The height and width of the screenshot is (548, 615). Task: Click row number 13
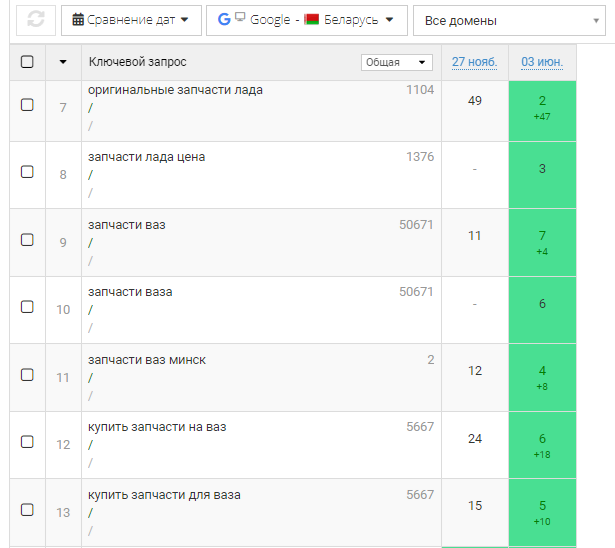(x=63, y=513)
